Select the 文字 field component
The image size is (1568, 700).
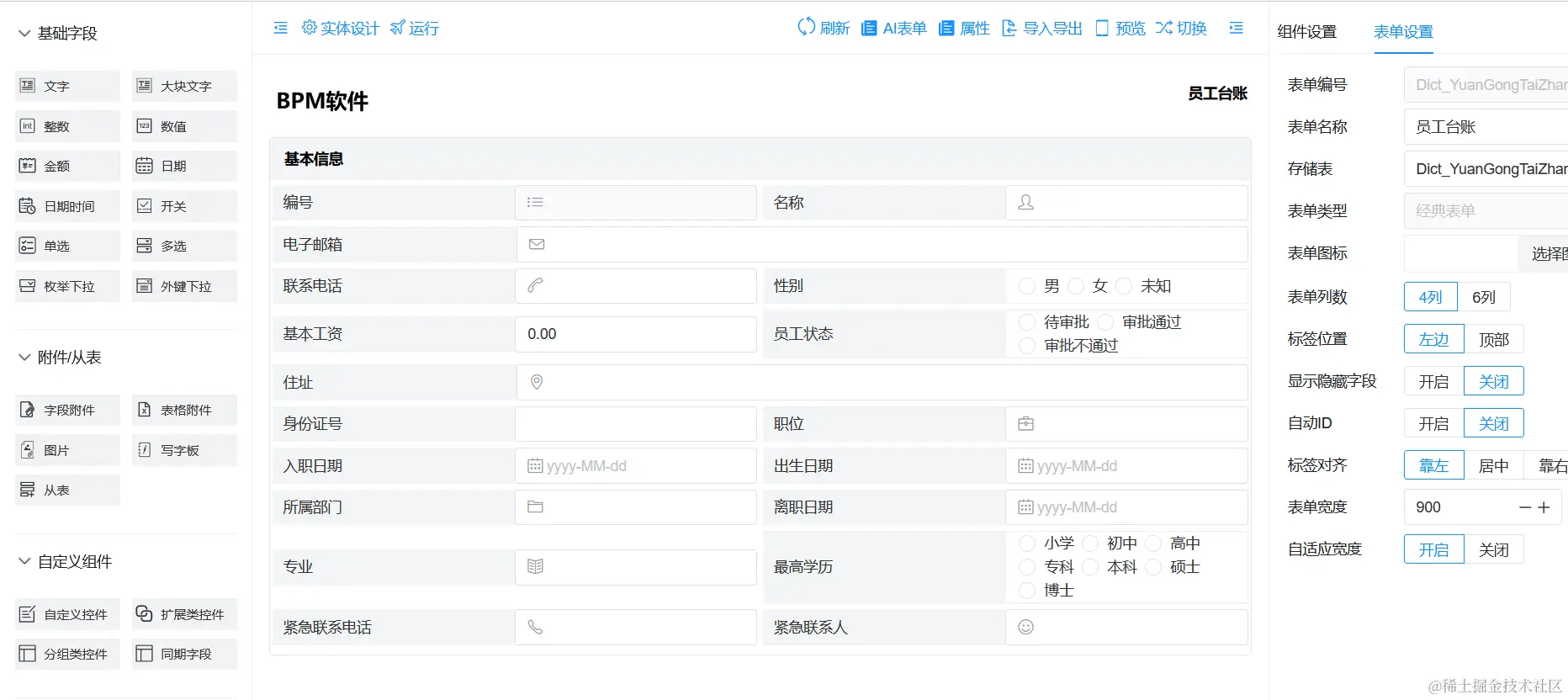(67, 86)
